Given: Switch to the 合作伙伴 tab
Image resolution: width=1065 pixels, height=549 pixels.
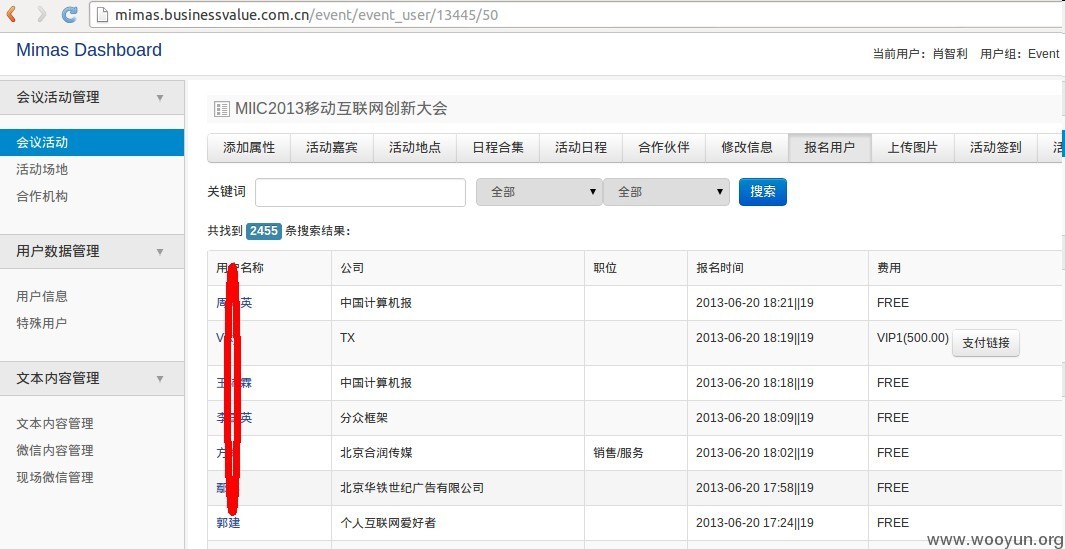Looking at the screenshot, I should [664, 147].
